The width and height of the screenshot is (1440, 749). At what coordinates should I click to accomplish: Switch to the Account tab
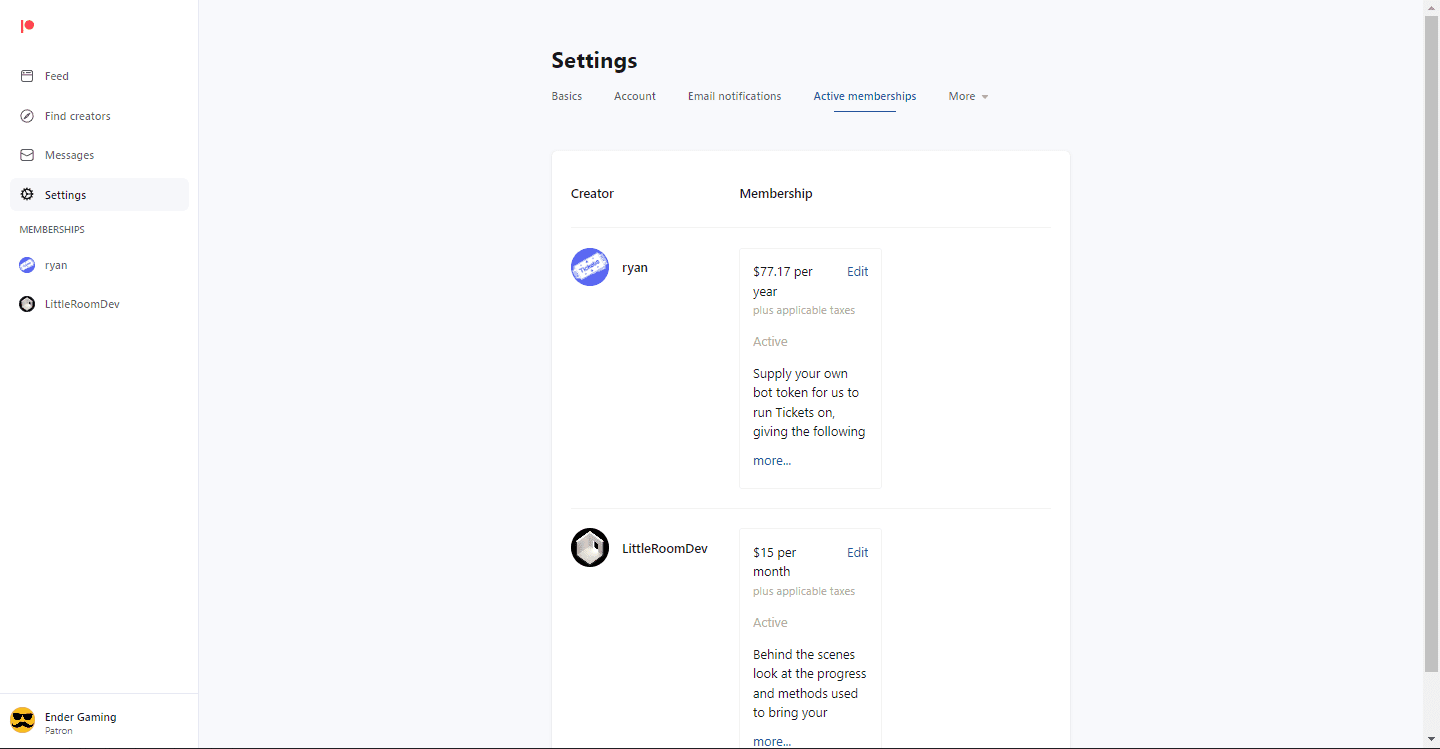[x=634, y=96]
